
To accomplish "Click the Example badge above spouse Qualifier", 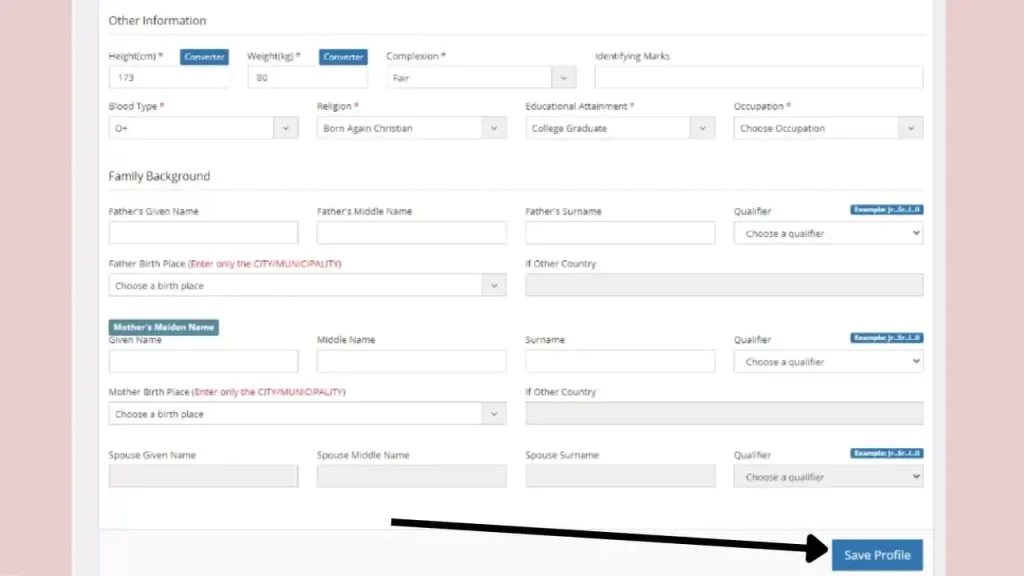I will tap(886, 453).
